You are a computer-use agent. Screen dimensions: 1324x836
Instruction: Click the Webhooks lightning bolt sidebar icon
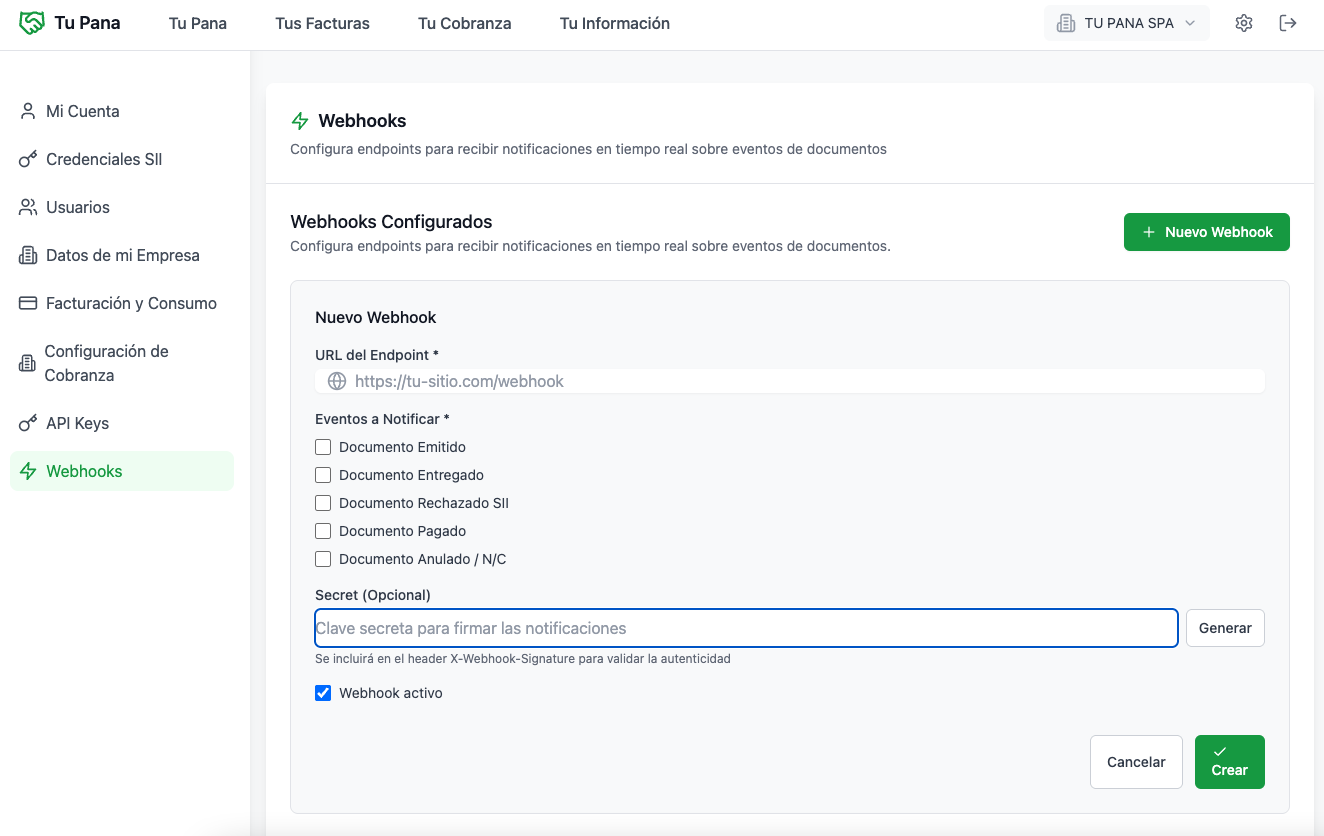(27, 470)
